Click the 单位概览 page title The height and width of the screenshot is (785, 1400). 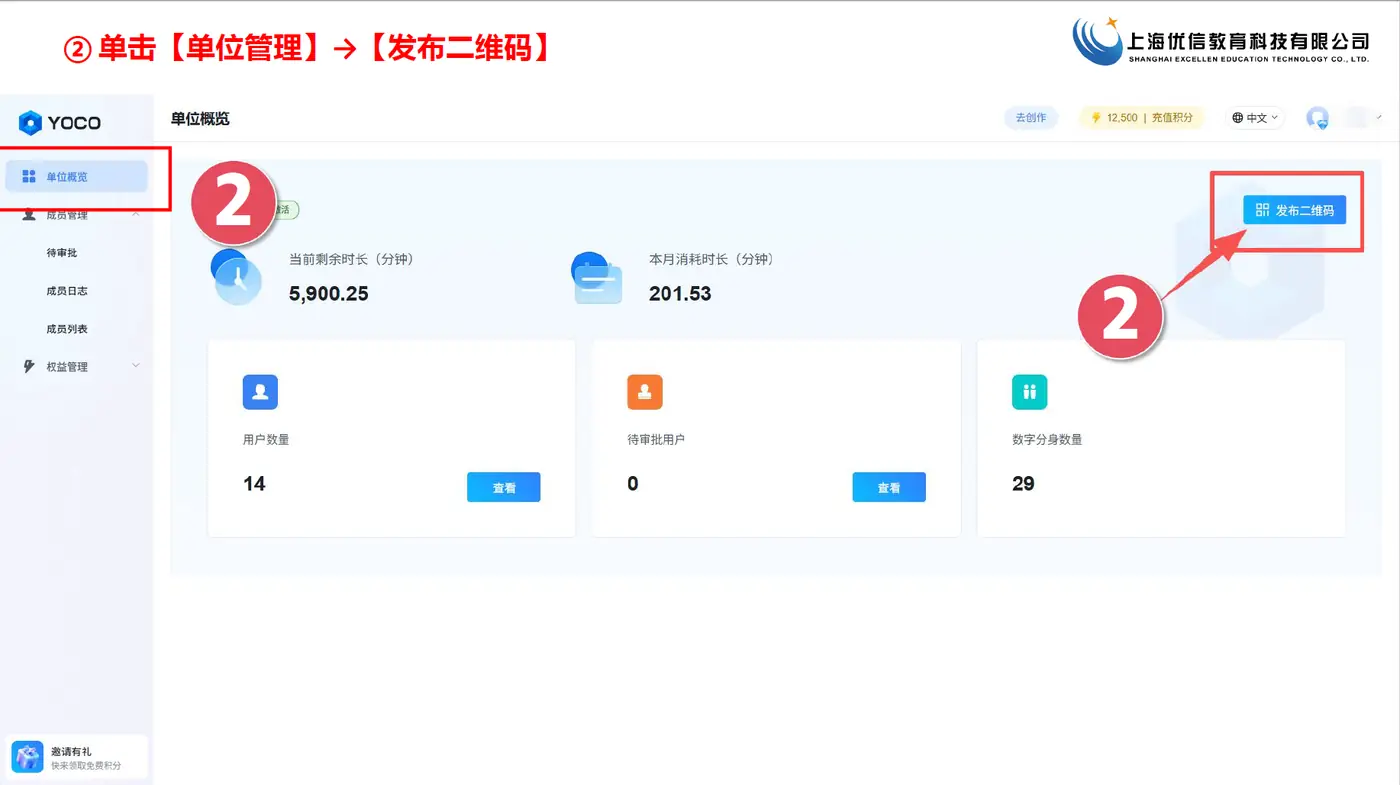click(200, 118)
